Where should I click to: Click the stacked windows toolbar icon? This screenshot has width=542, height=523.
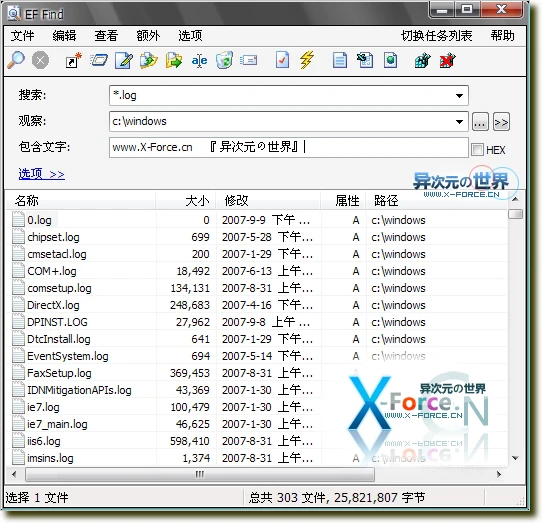(99, 60)
